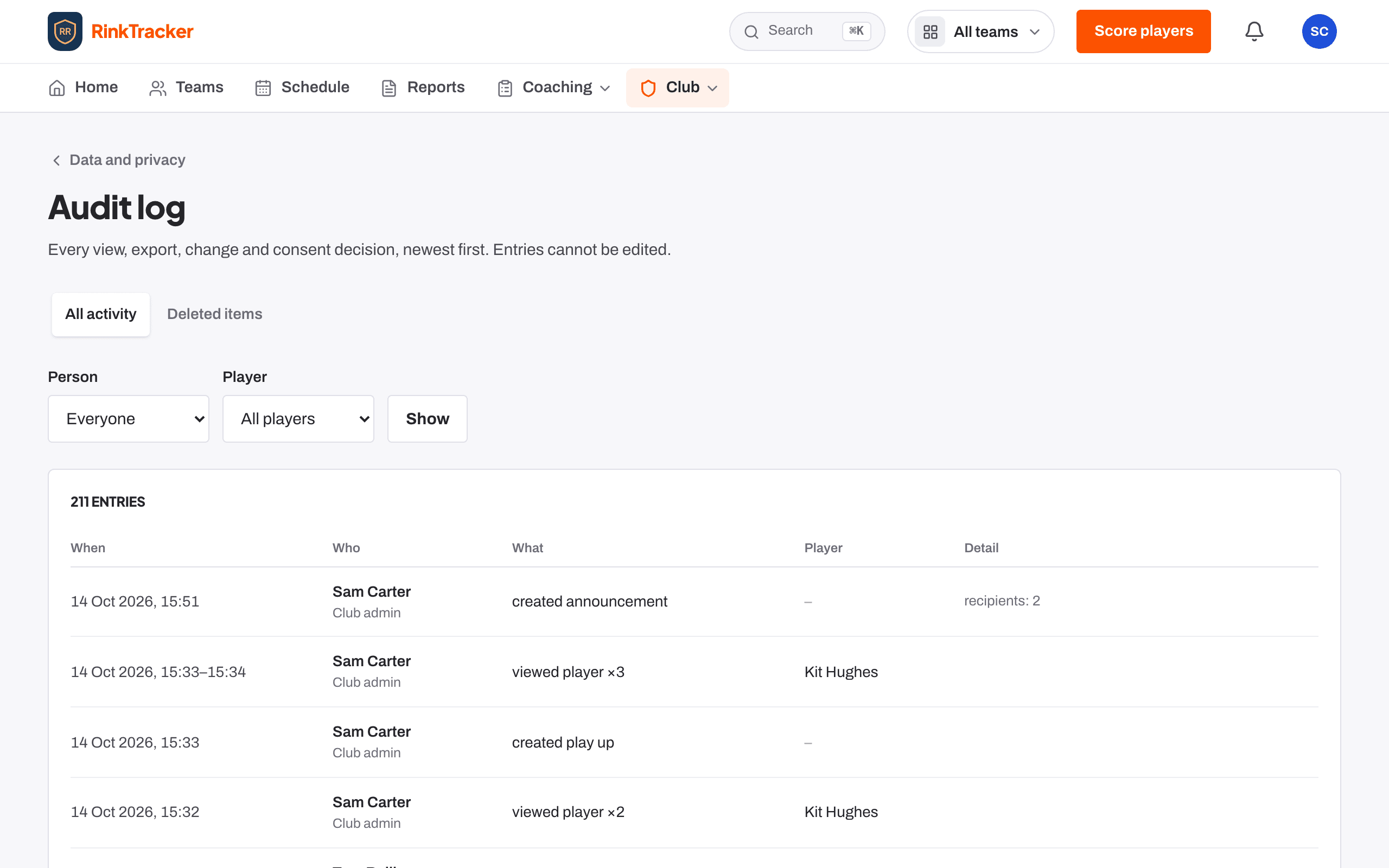Click the RinkTracker shield logo

coord(65,31)
